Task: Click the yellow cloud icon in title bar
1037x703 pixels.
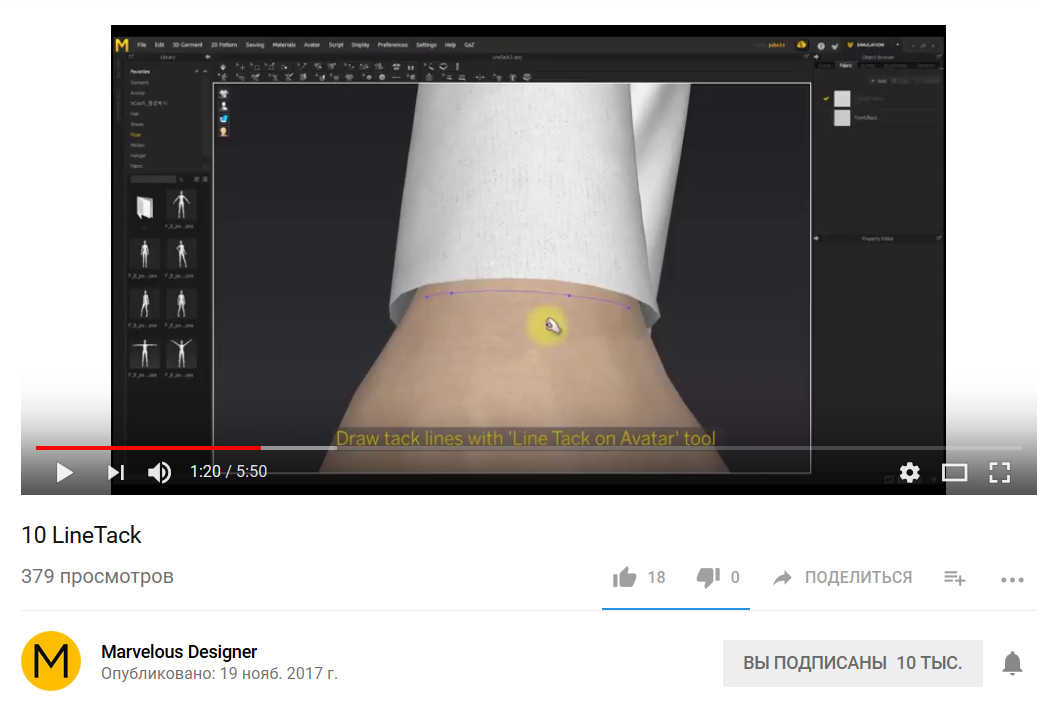Action: 802,45
